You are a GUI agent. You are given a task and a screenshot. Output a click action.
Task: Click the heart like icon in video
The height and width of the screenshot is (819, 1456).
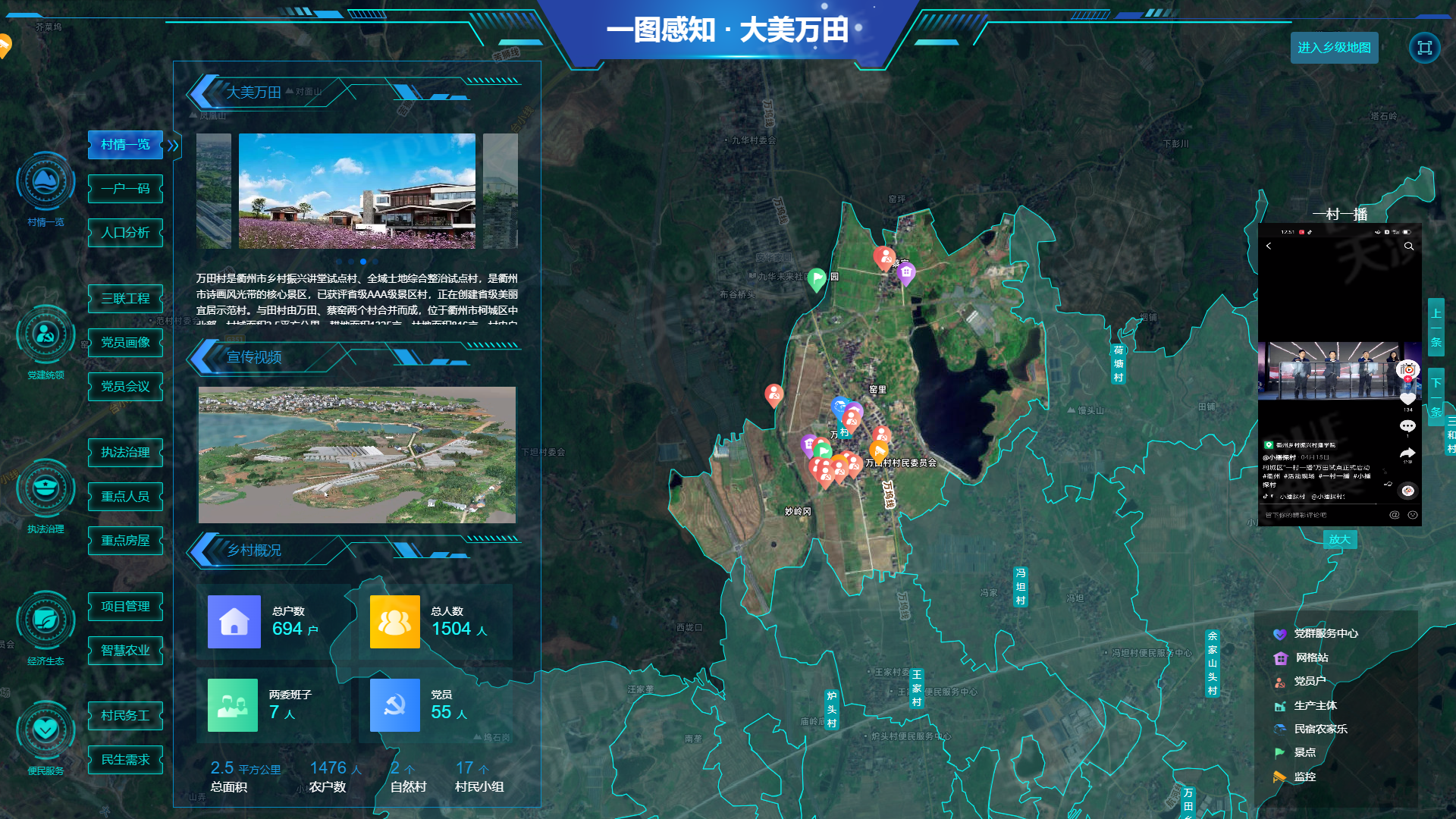[1407, 398]
